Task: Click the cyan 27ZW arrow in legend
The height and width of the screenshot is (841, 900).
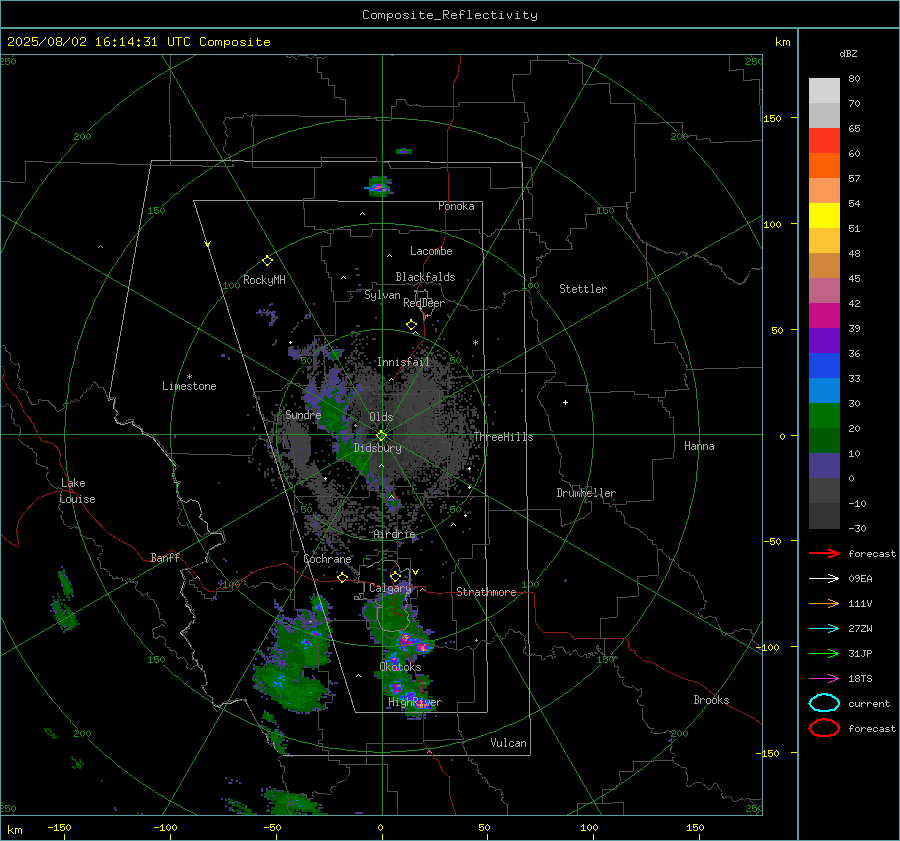Action: [824, 629]
